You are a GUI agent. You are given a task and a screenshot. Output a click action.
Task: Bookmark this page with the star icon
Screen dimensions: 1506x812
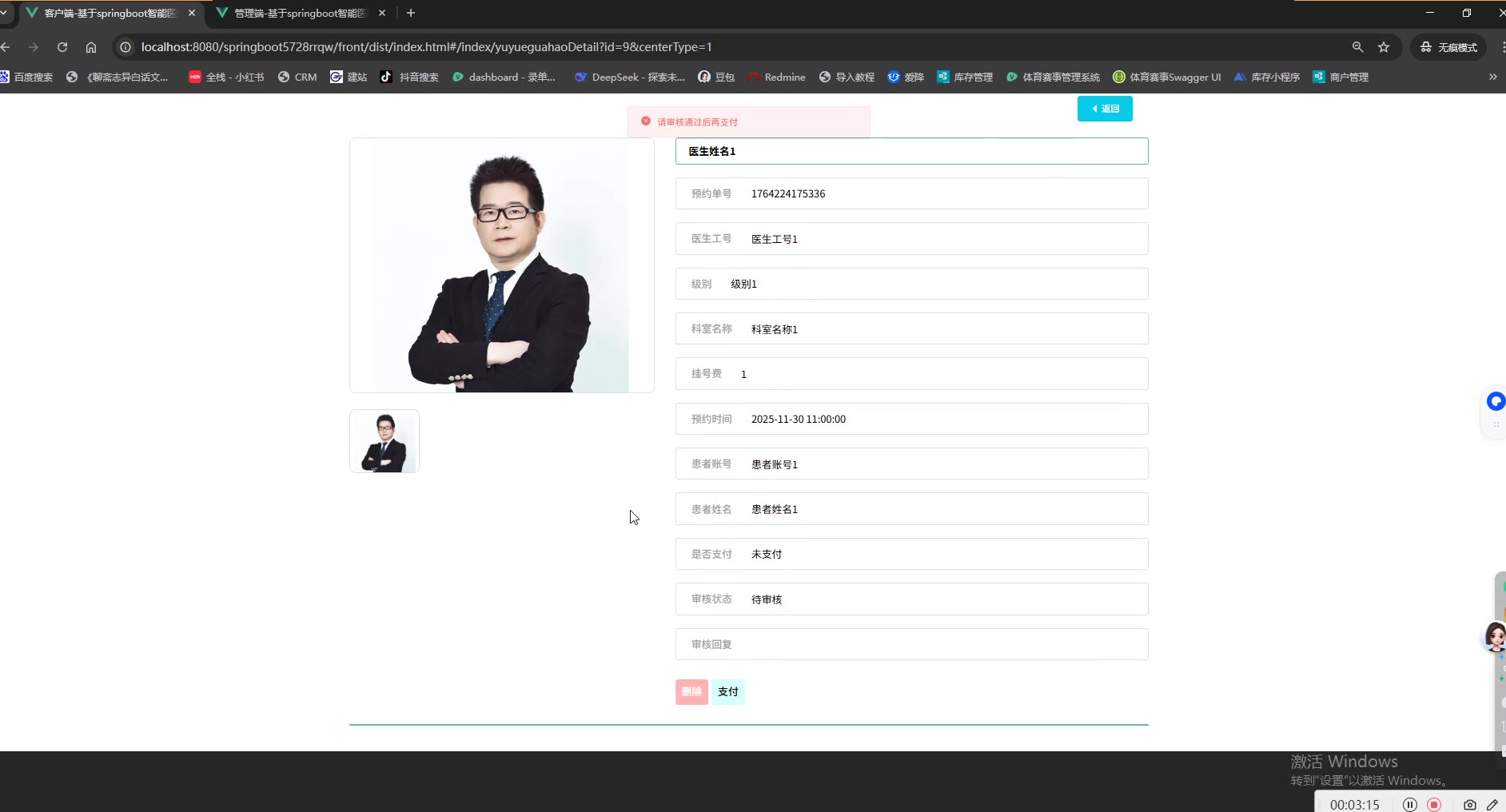tap(1384, 47)
